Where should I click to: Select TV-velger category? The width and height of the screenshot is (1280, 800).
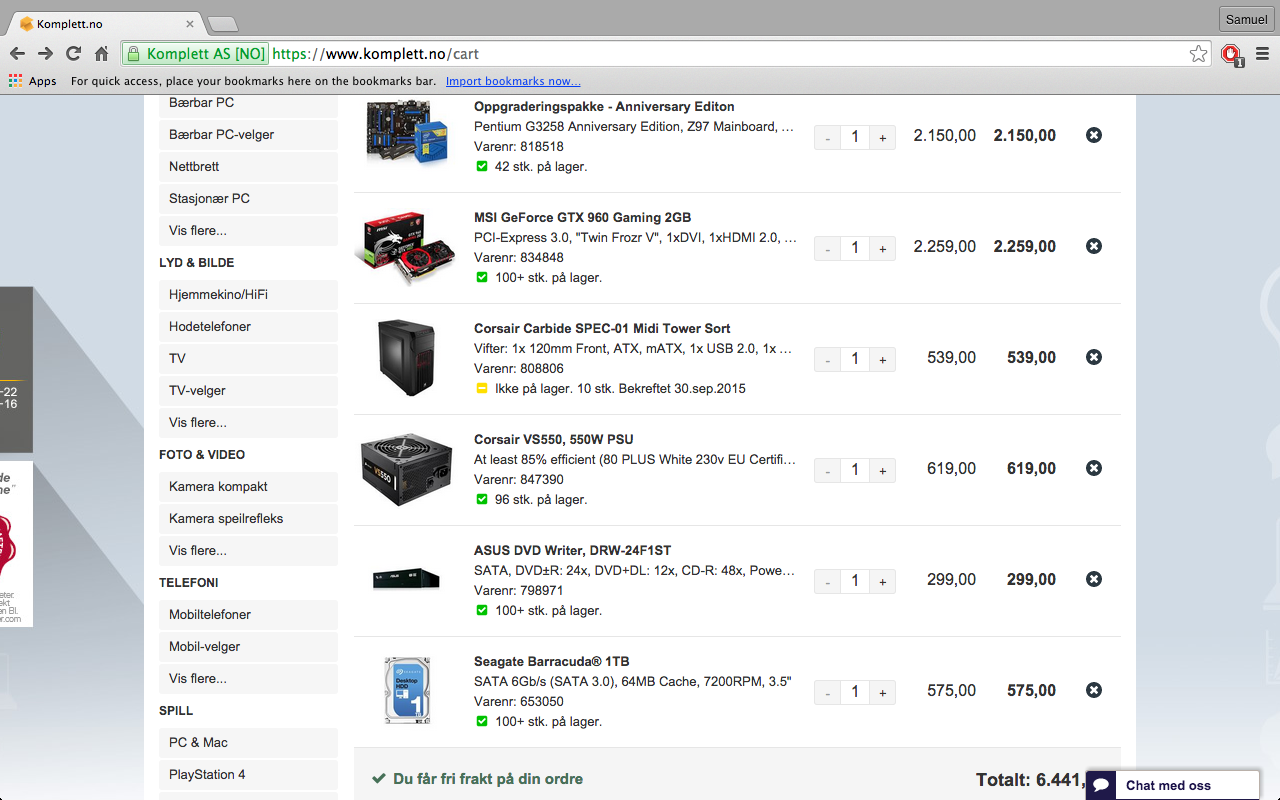pos(248,390)
